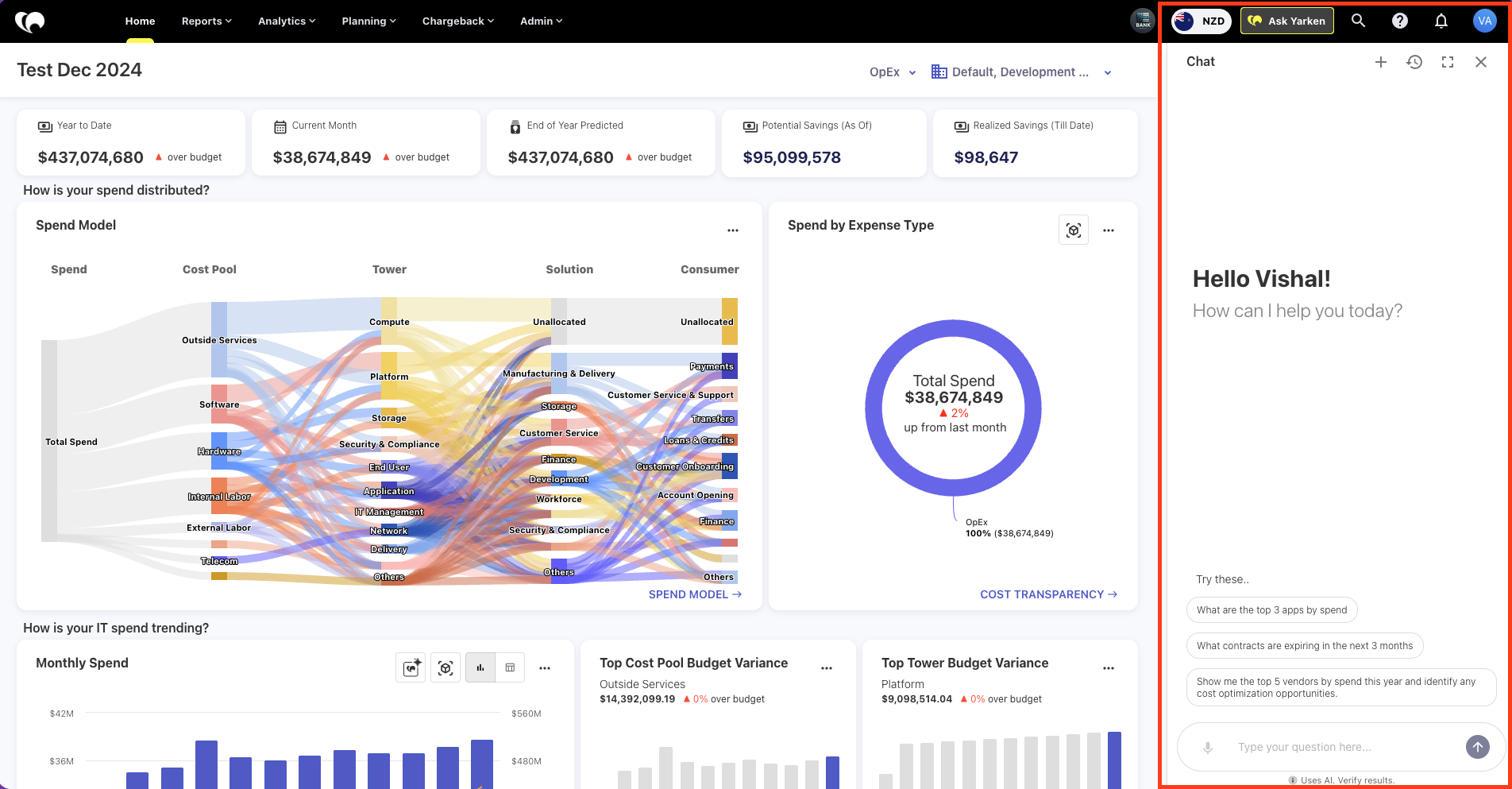Switch Monthly Spend to table view
Viewport: 1512px width, 789px height.
pos(510,668)
